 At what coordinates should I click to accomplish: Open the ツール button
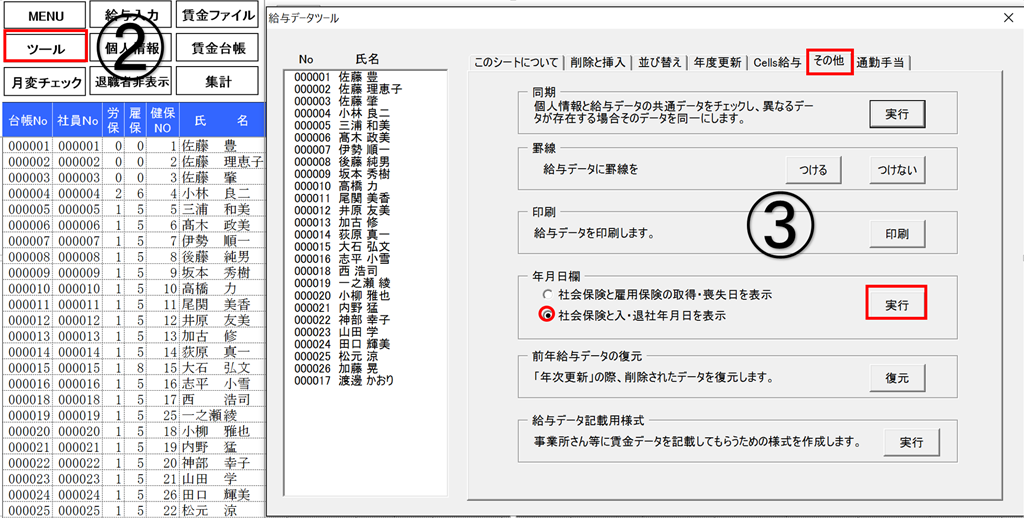(45, 48)
